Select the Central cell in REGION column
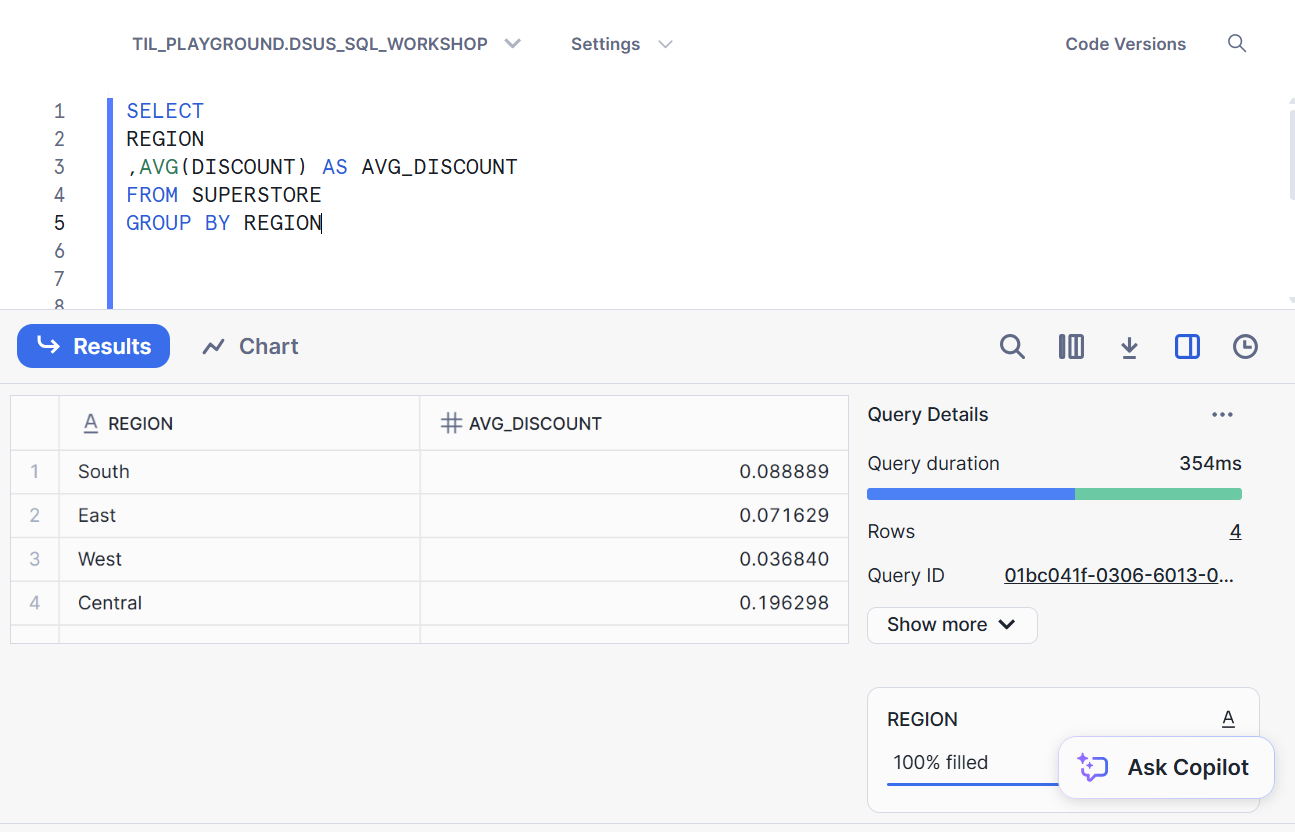 (x=110, y=603)
